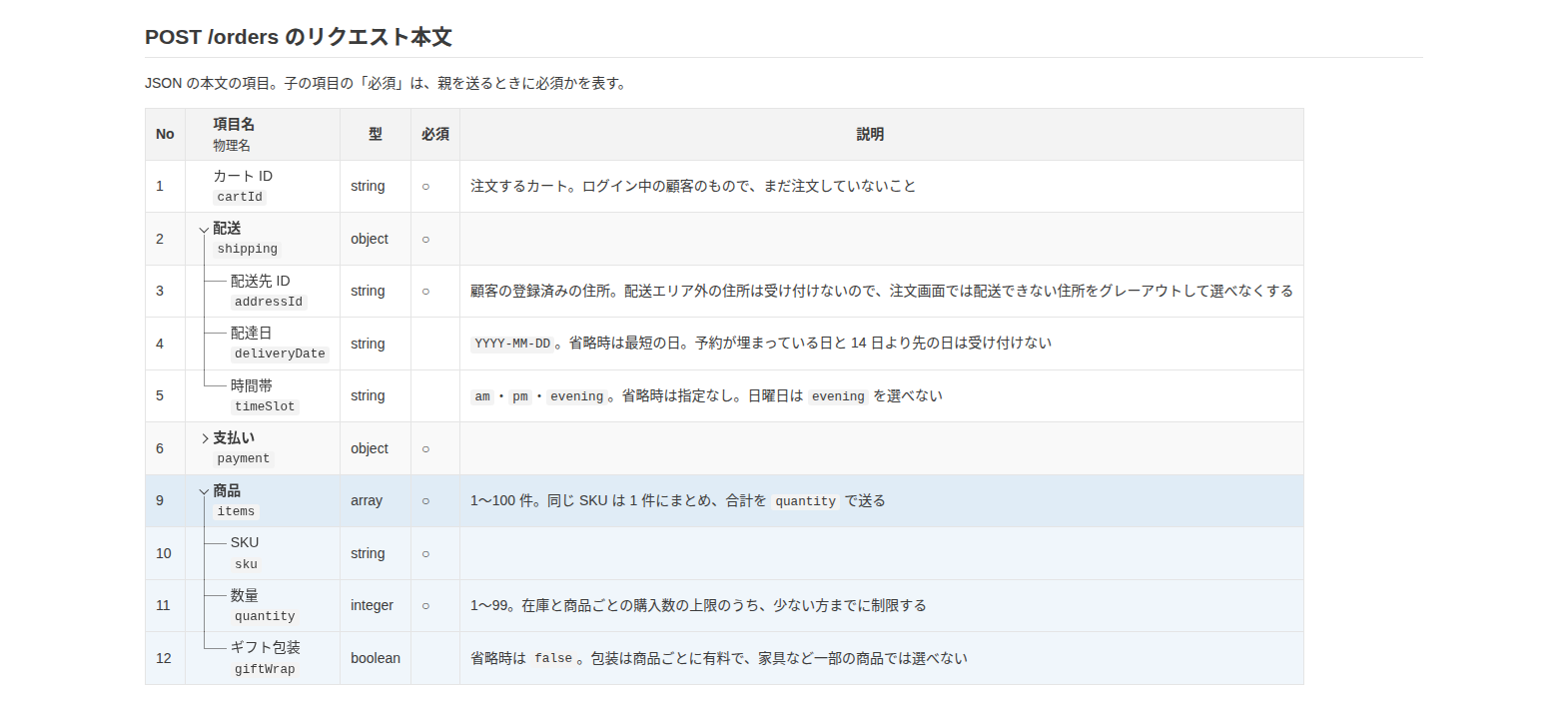This screenshot has height=708, width=1568.
Task: Click the 'deliveryDate' code label
Action: coord(280,354)
